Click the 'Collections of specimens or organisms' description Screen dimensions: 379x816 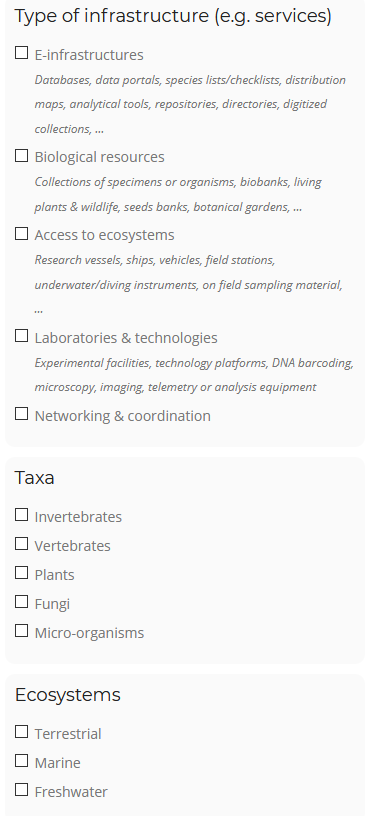(179, 195)
